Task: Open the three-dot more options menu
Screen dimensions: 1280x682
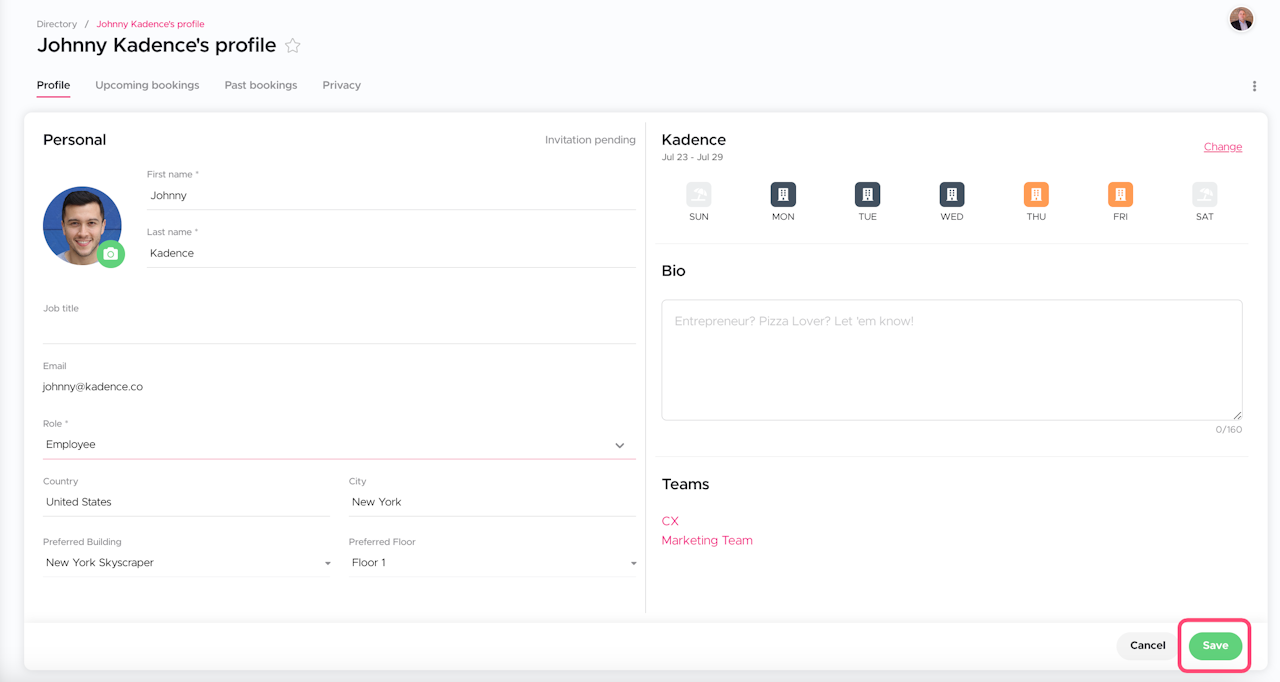Action: coord(1254,86)
